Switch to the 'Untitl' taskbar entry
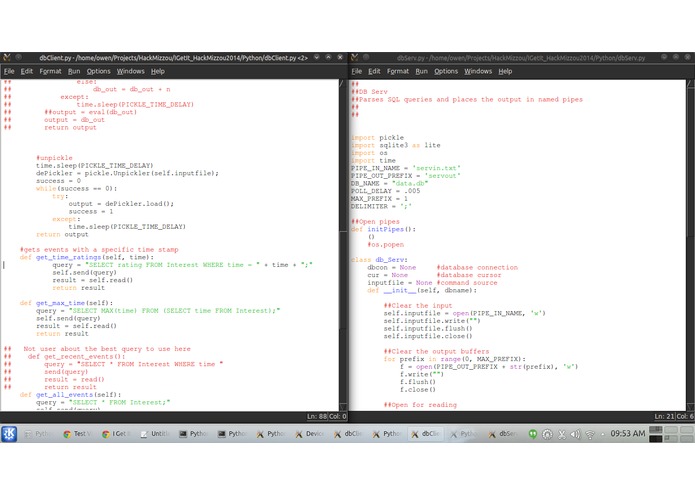Screen dimensions: 695x494 (x=155, y=434)
